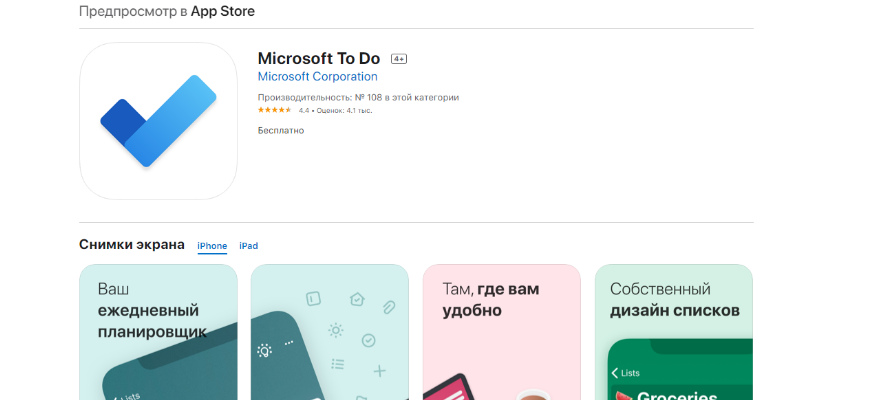
Task: Click the orange star rating icons
Action: point(275,110)
